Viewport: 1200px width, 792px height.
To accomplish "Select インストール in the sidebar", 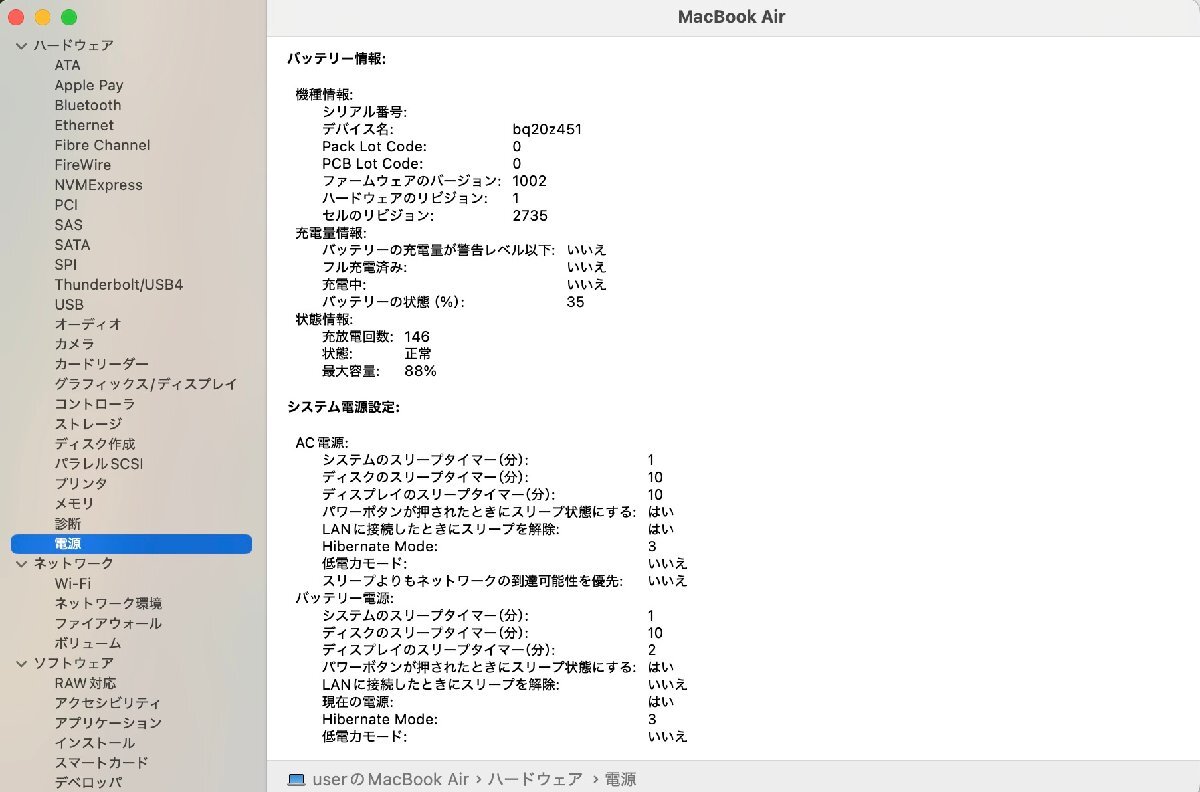I will (x=95, y=743).
